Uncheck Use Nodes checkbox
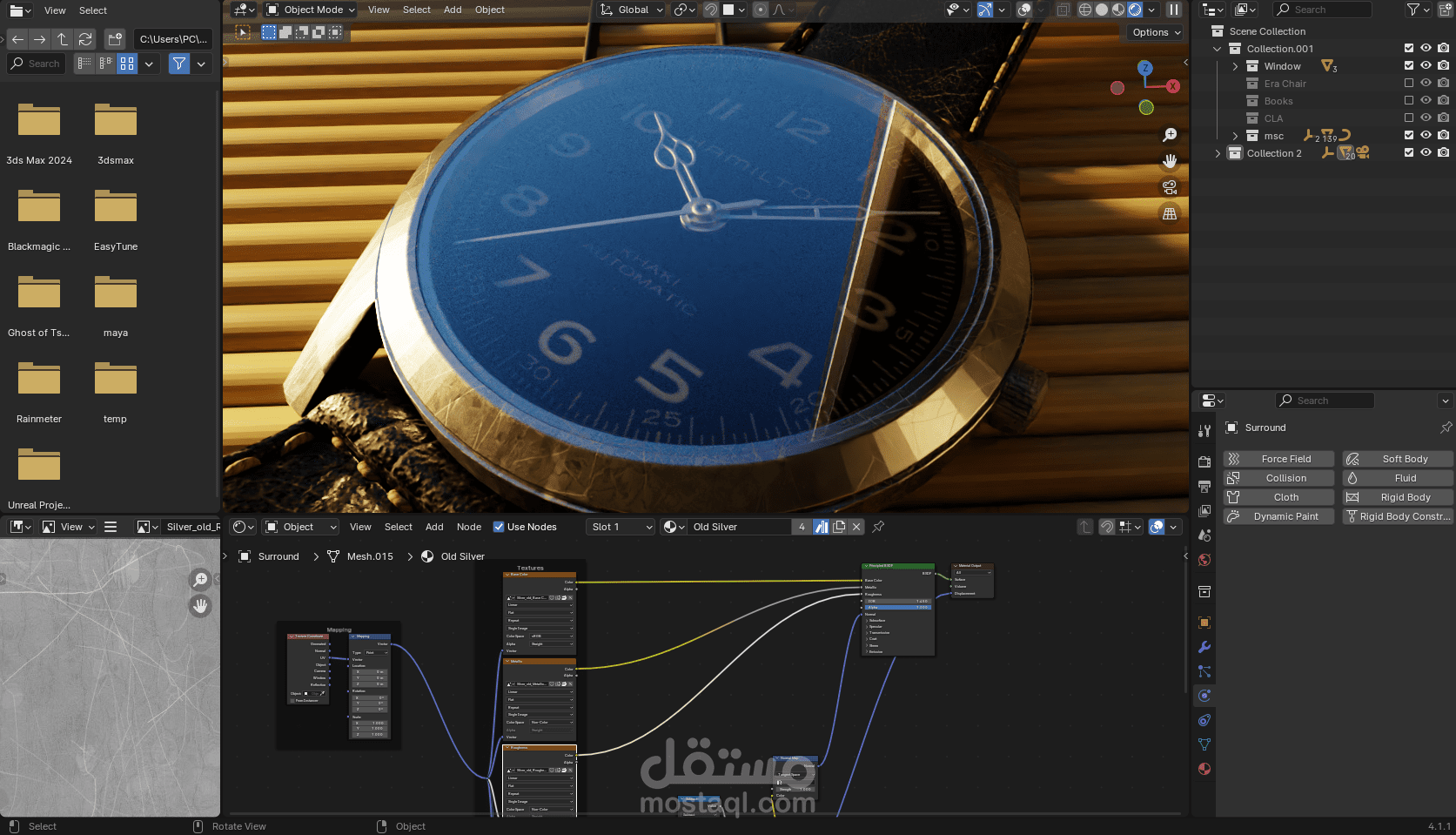This screenshot has height=835, width=1456. pyautogui.click(x=499, y=527)
